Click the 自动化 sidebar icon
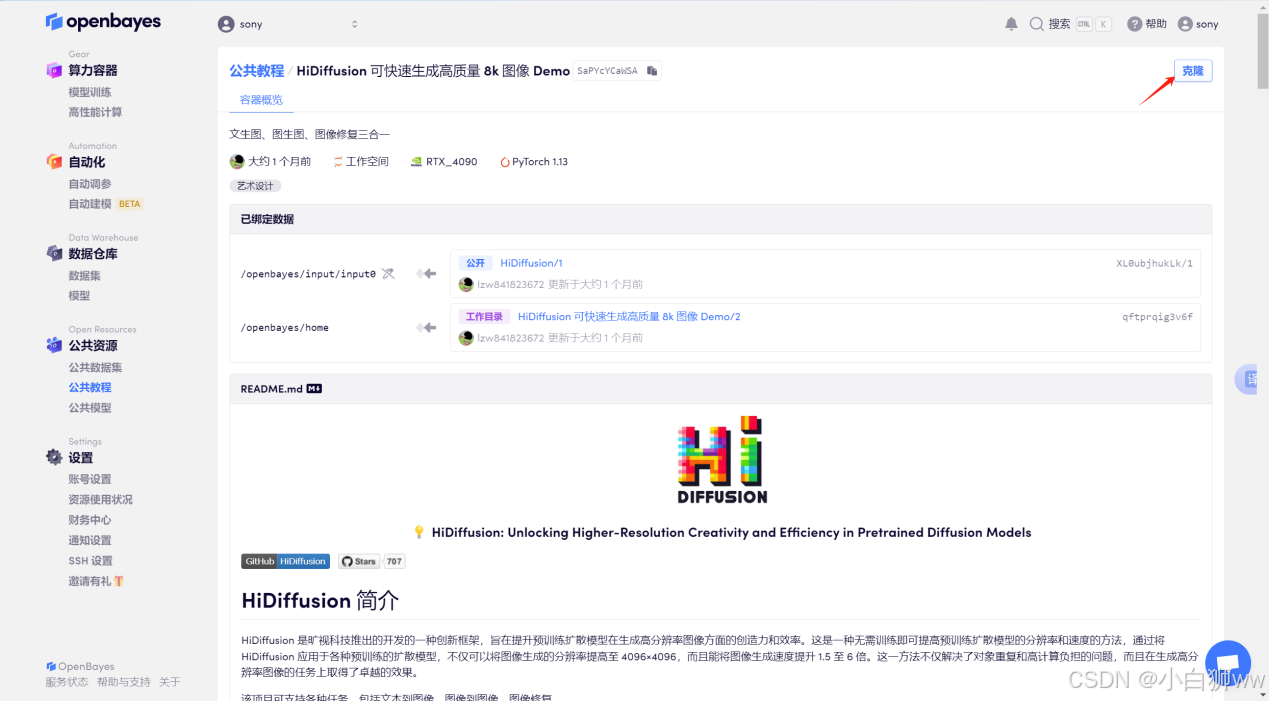The width and height of the screenshot is (1269, 701). [x=54, y=162]
